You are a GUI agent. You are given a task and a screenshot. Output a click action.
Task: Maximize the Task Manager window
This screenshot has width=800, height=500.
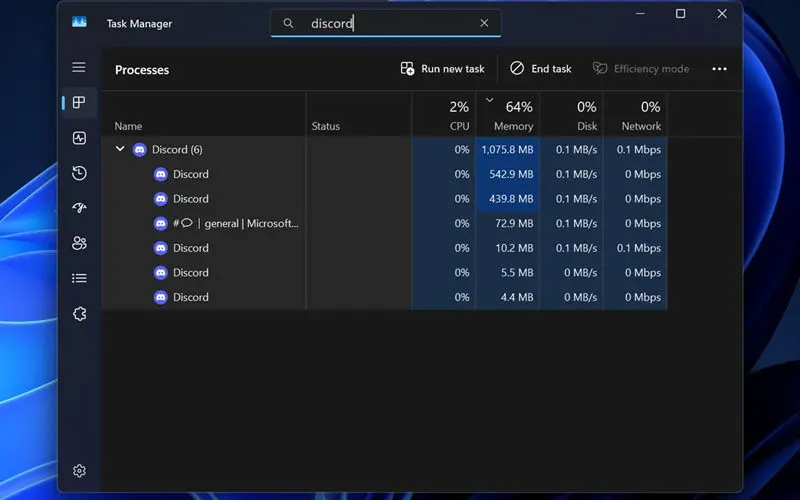[681, 14]
